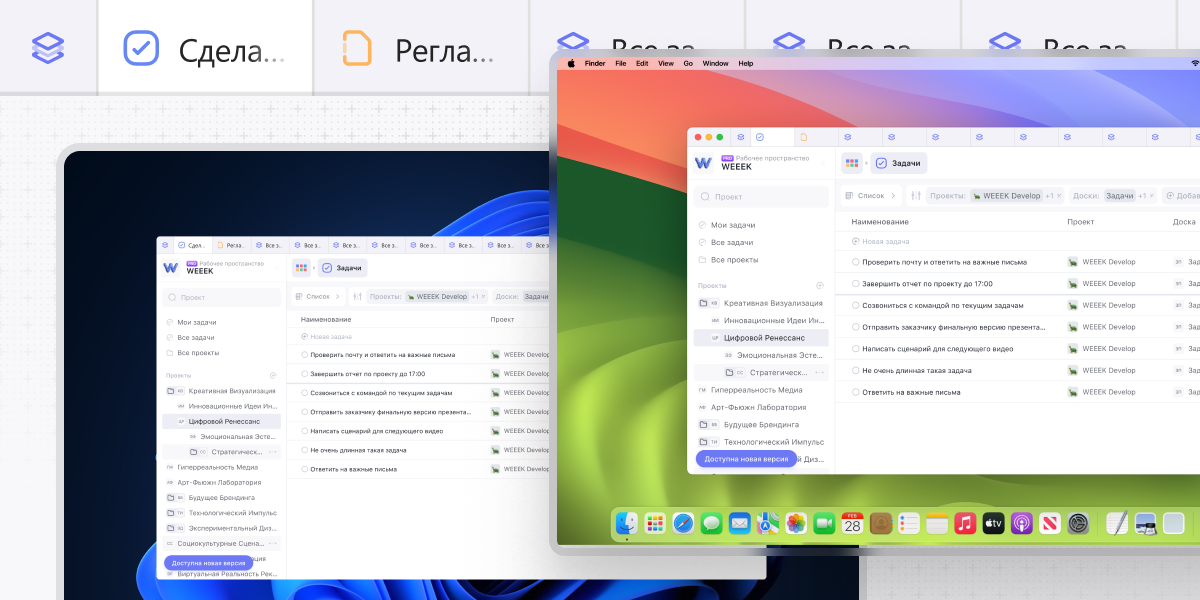Open System Settings from the macOS dock

tap(1078, 523)
